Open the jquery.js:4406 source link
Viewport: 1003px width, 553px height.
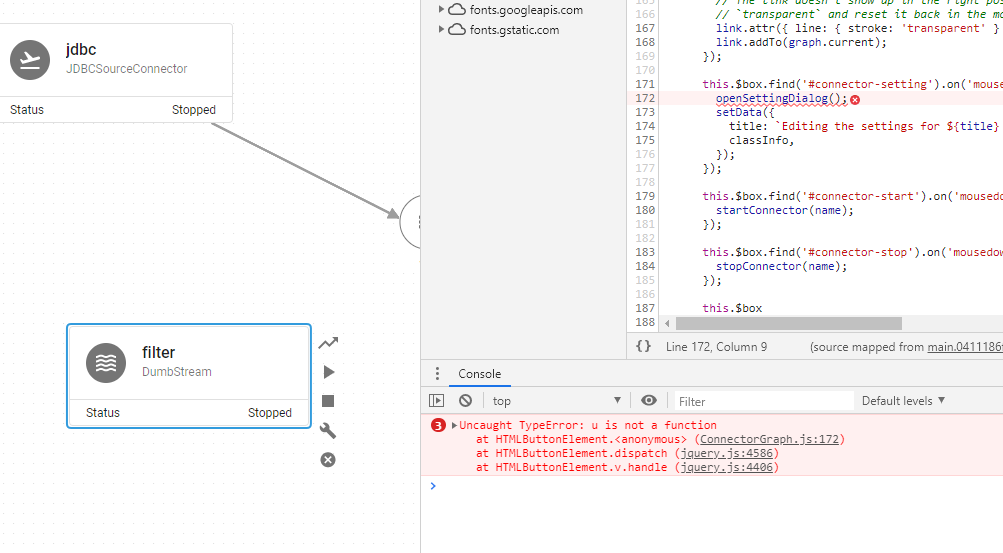pos(727,467)
